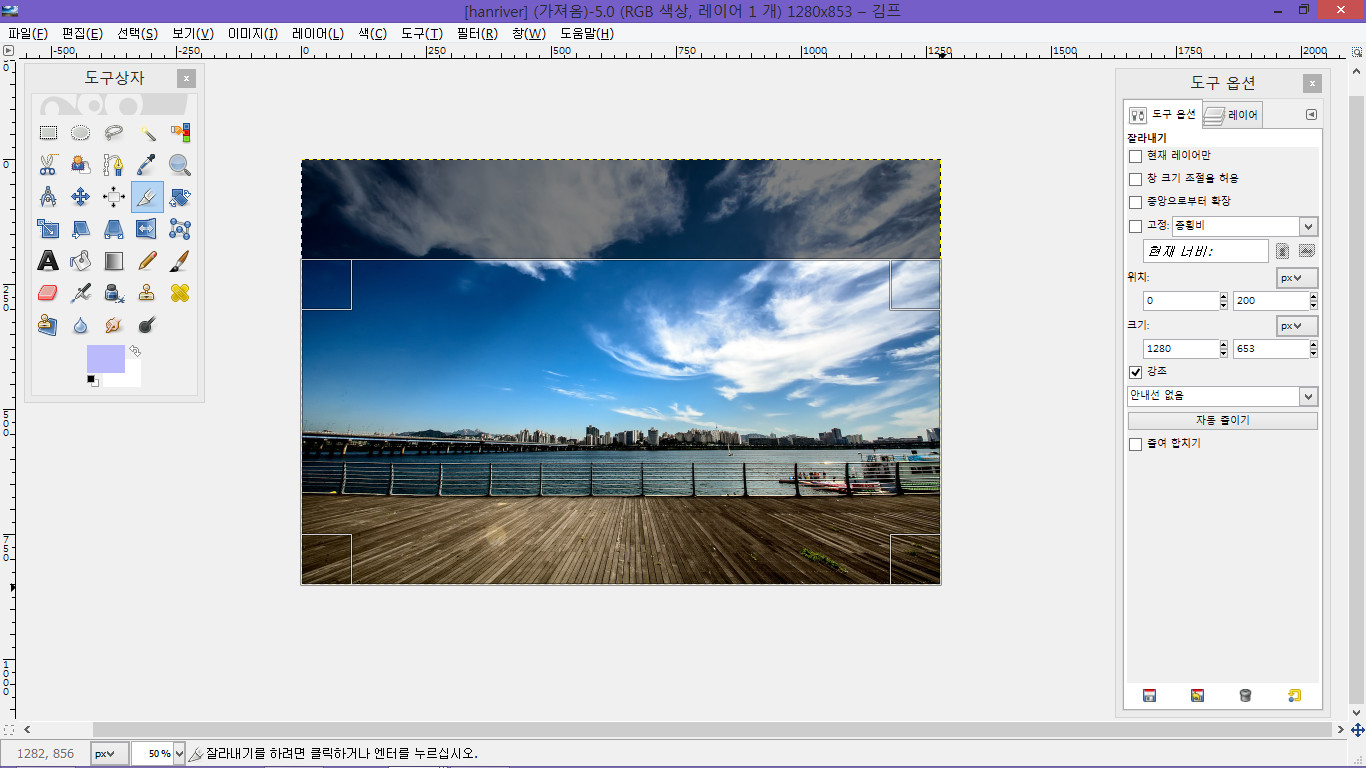Select the Alignment tool
The height and width of the screenshot is (768, 1366).
114,197
